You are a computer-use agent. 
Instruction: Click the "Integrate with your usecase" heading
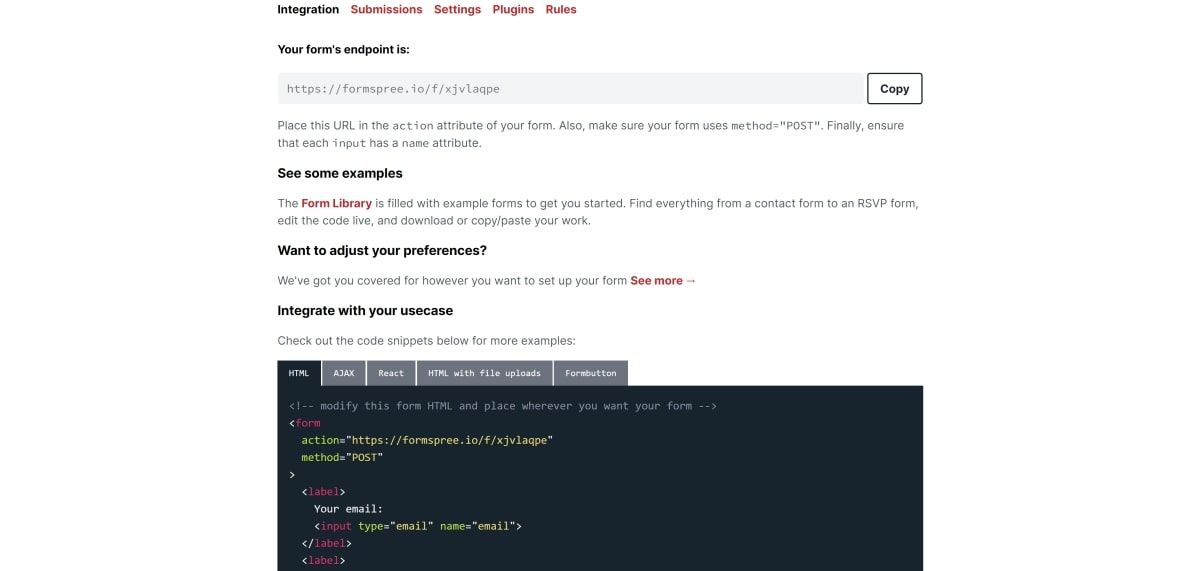click(x=365, y=310)
